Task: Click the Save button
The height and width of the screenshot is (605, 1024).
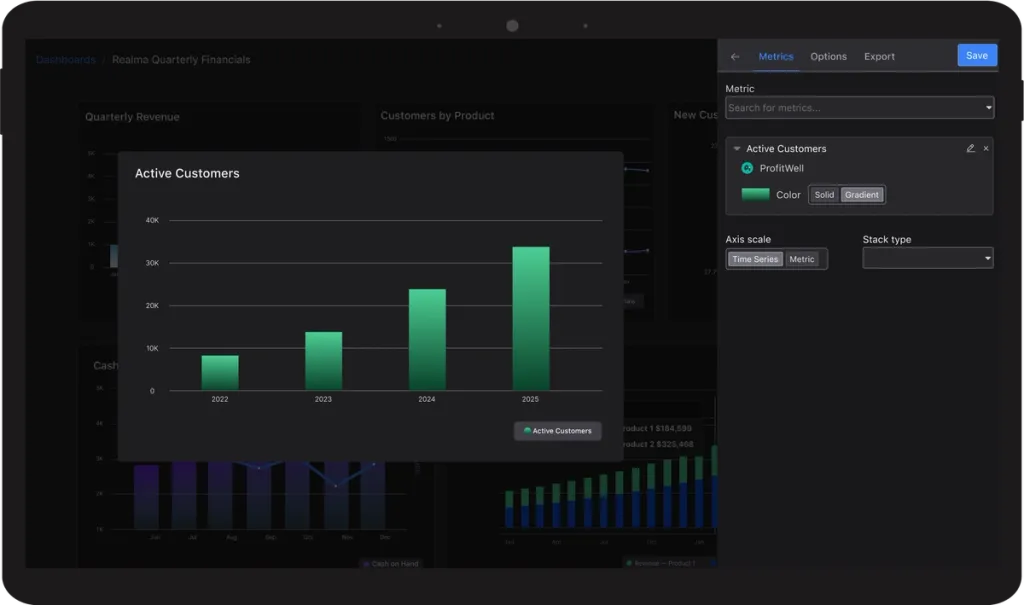Action: [x=977, y=56]
